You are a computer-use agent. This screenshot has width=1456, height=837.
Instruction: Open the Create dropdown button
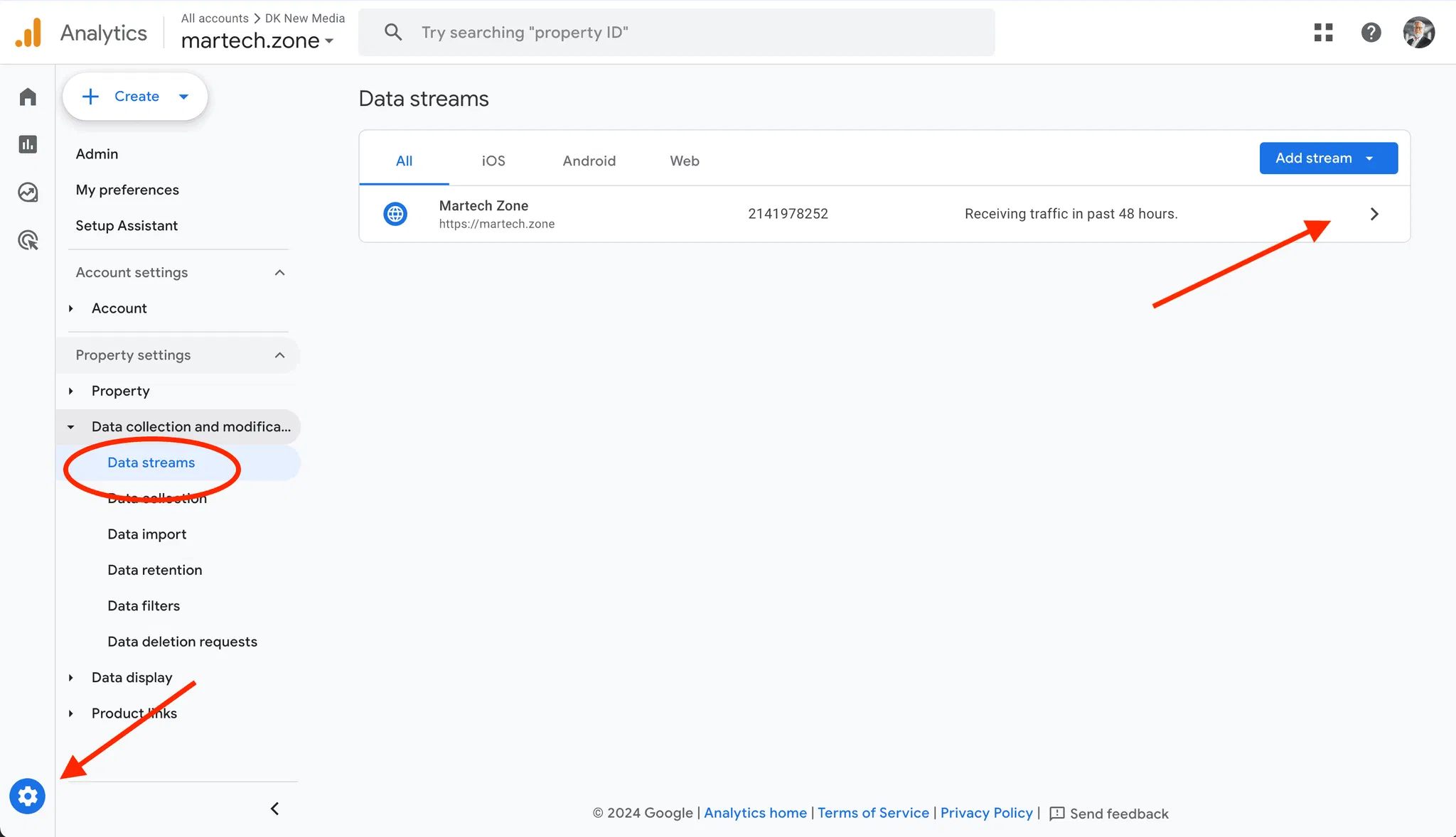coord(135,97)
